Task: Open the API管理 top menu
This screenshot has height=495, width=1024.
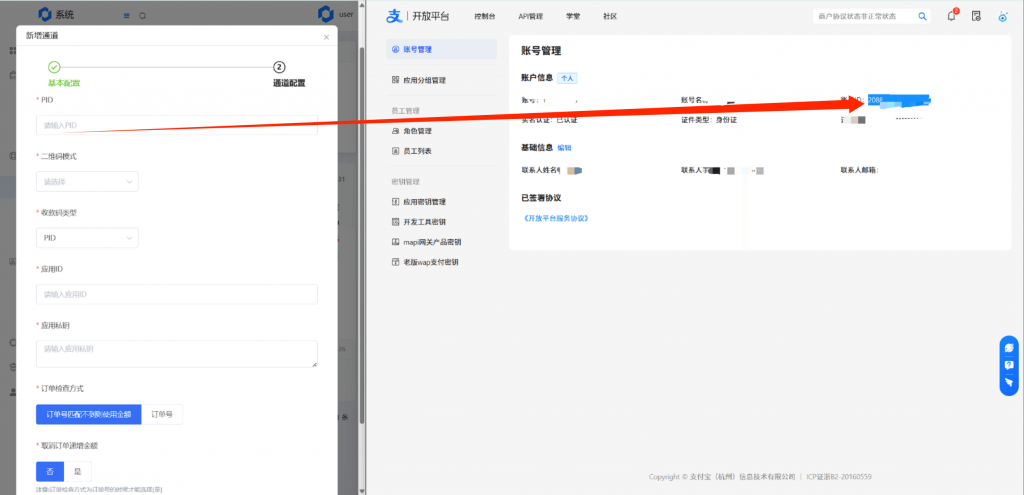Action: [x=530, y=16]
